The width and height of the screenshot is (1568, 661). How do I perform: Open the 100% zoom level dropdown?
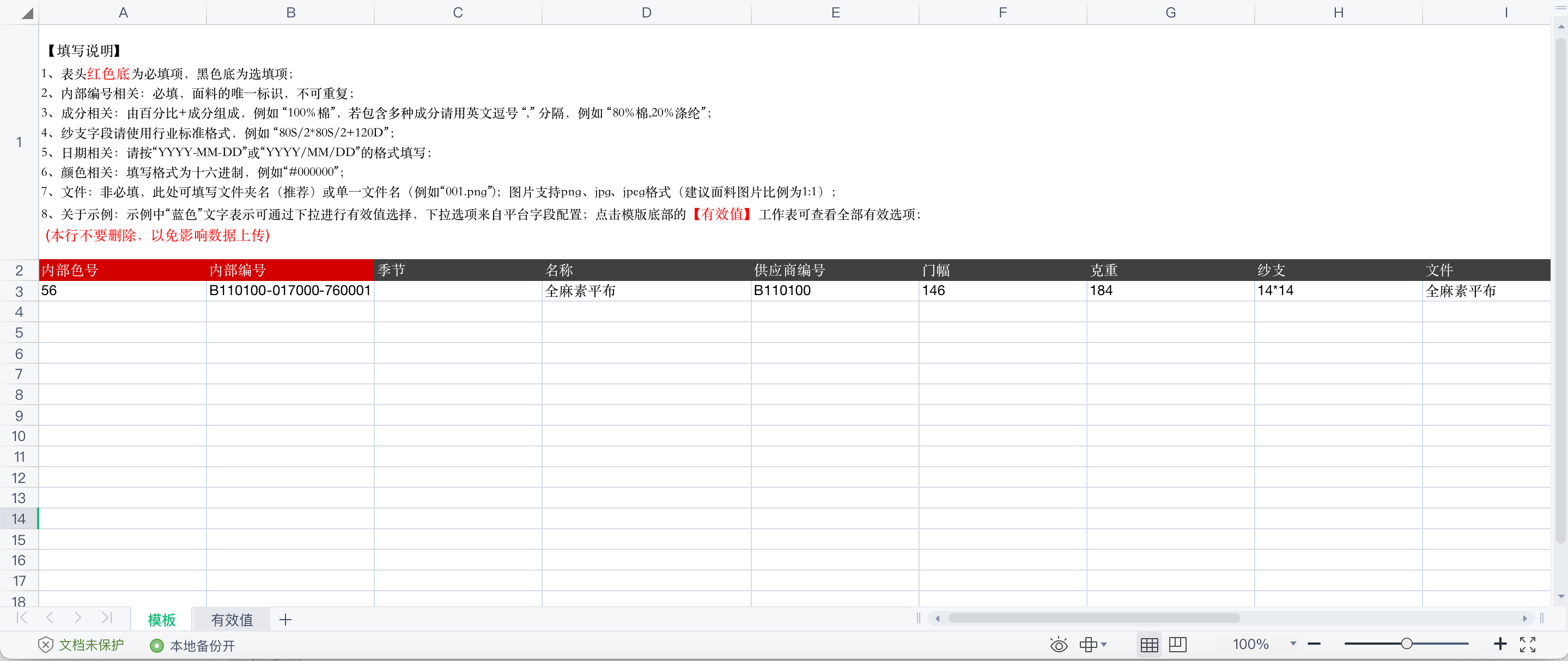coord(1293,644)
